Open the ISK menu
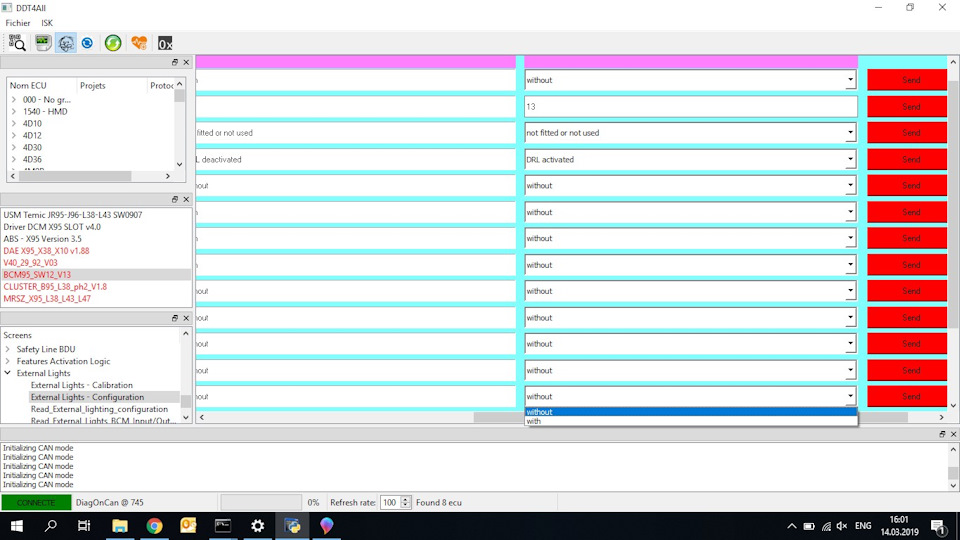This screenshot has width=960, height=540. tap(47, 22)
